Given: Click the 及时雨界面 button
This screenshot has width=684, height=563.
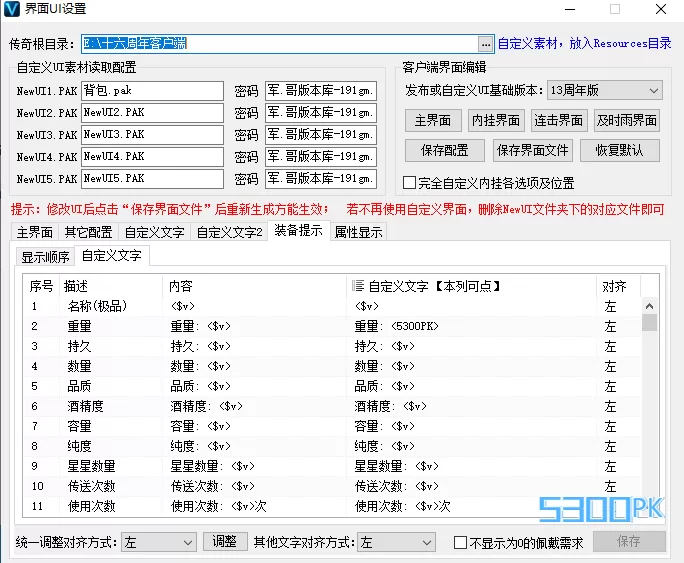Looking at the screenshot, I should pos(627,120).
